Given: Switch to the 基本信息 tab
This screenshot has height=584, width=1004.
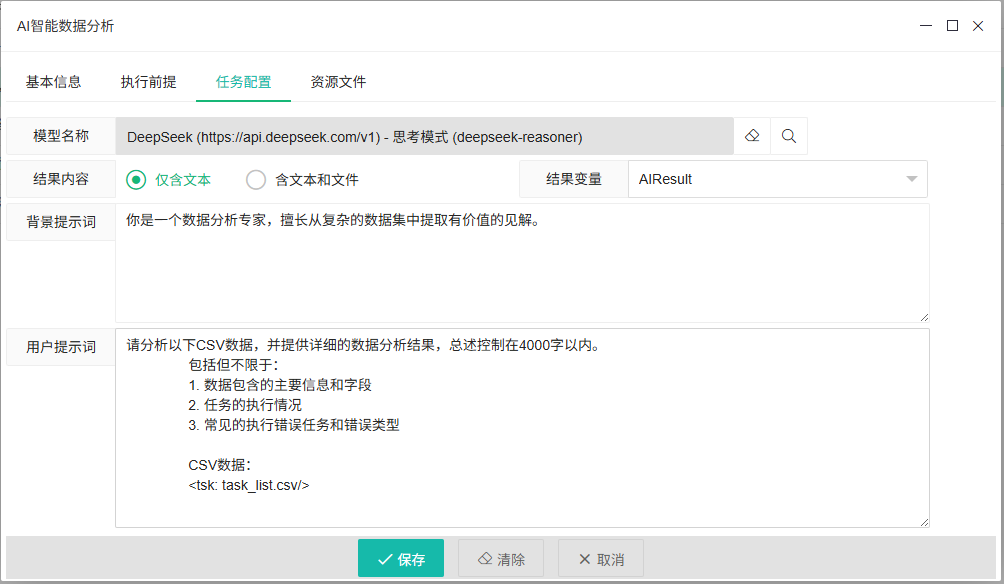Looking at the screenshot, I should 53,82.
